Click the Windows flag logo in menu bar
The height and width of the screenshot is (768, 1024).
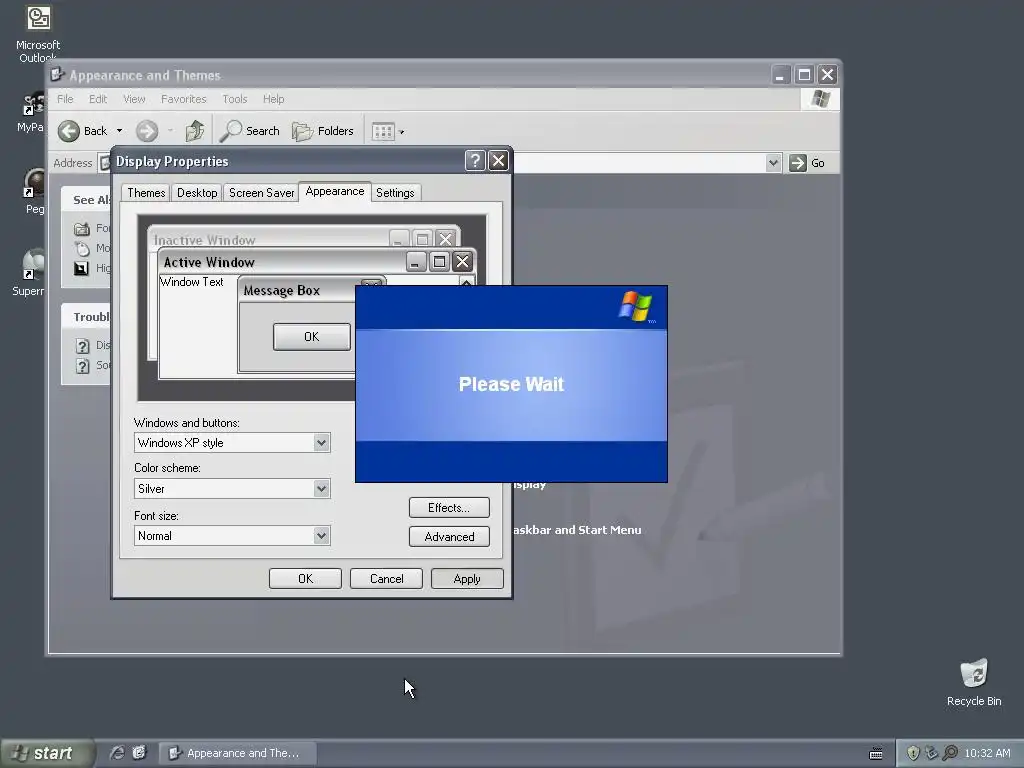(820, 99)
